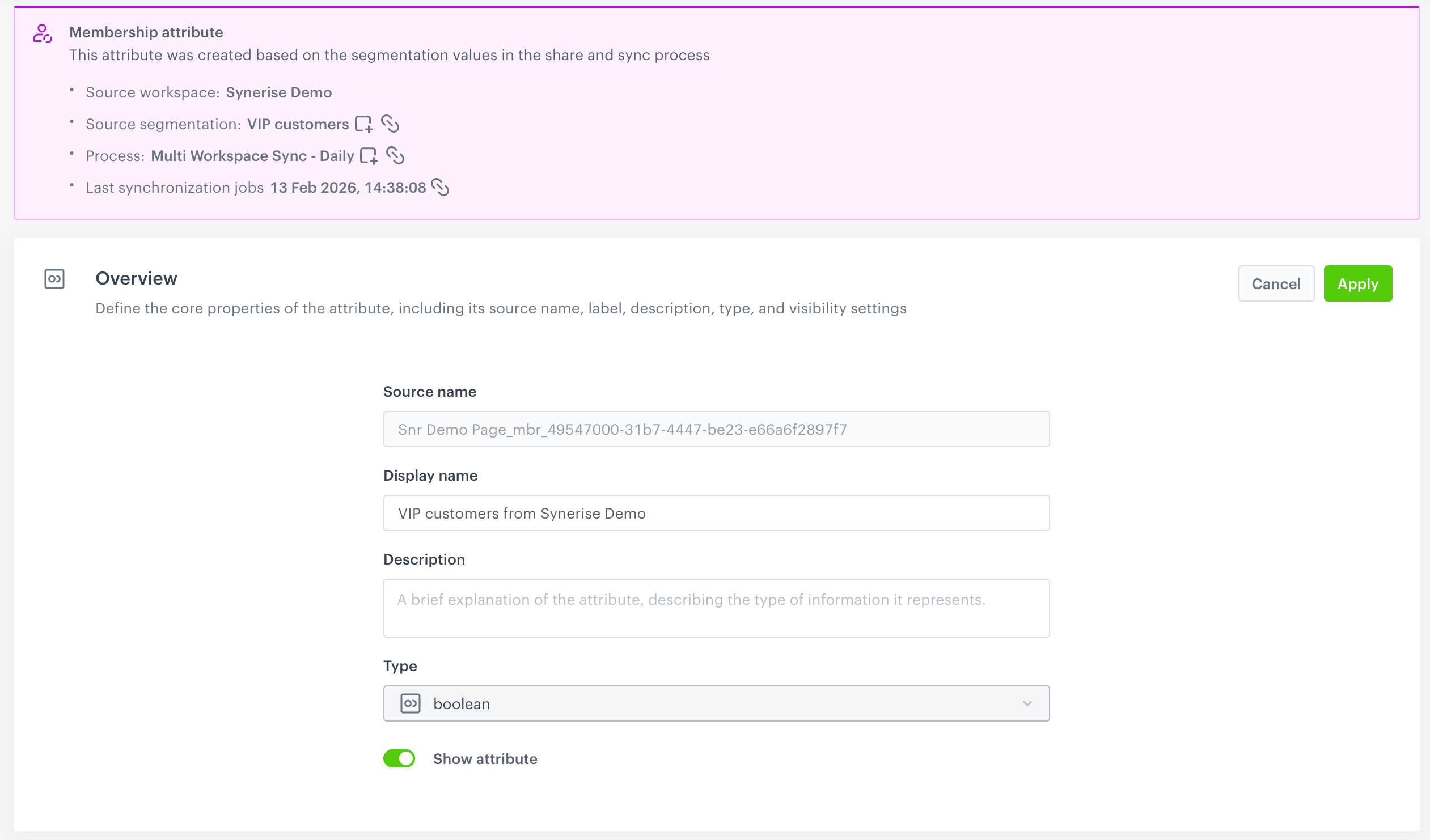Click the Description text area
Viewport: 1430px width, 840px height.
pos(716,608)
